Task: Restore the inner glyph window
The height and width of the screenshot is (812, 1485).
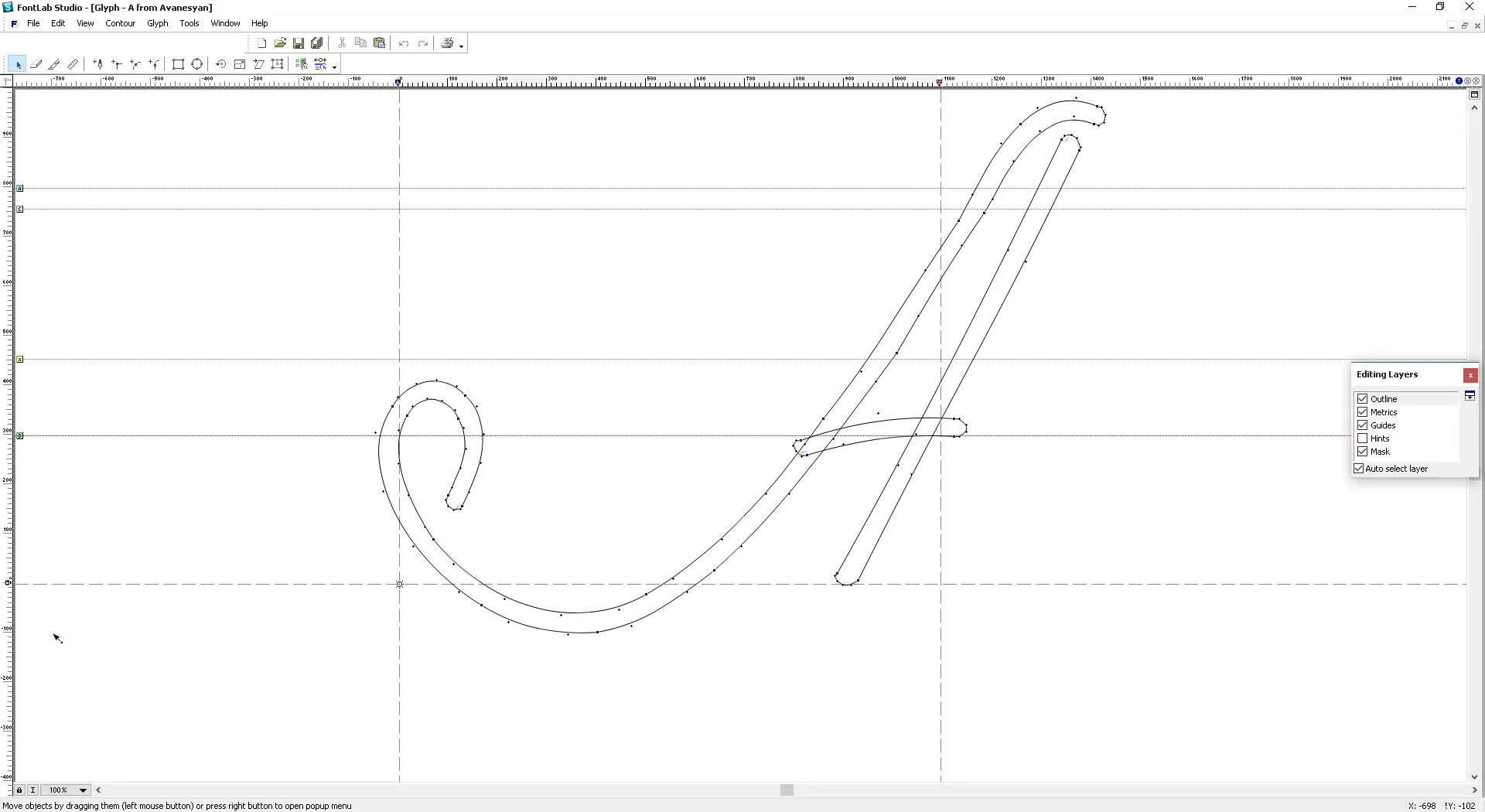Action: click(1464, 26)
